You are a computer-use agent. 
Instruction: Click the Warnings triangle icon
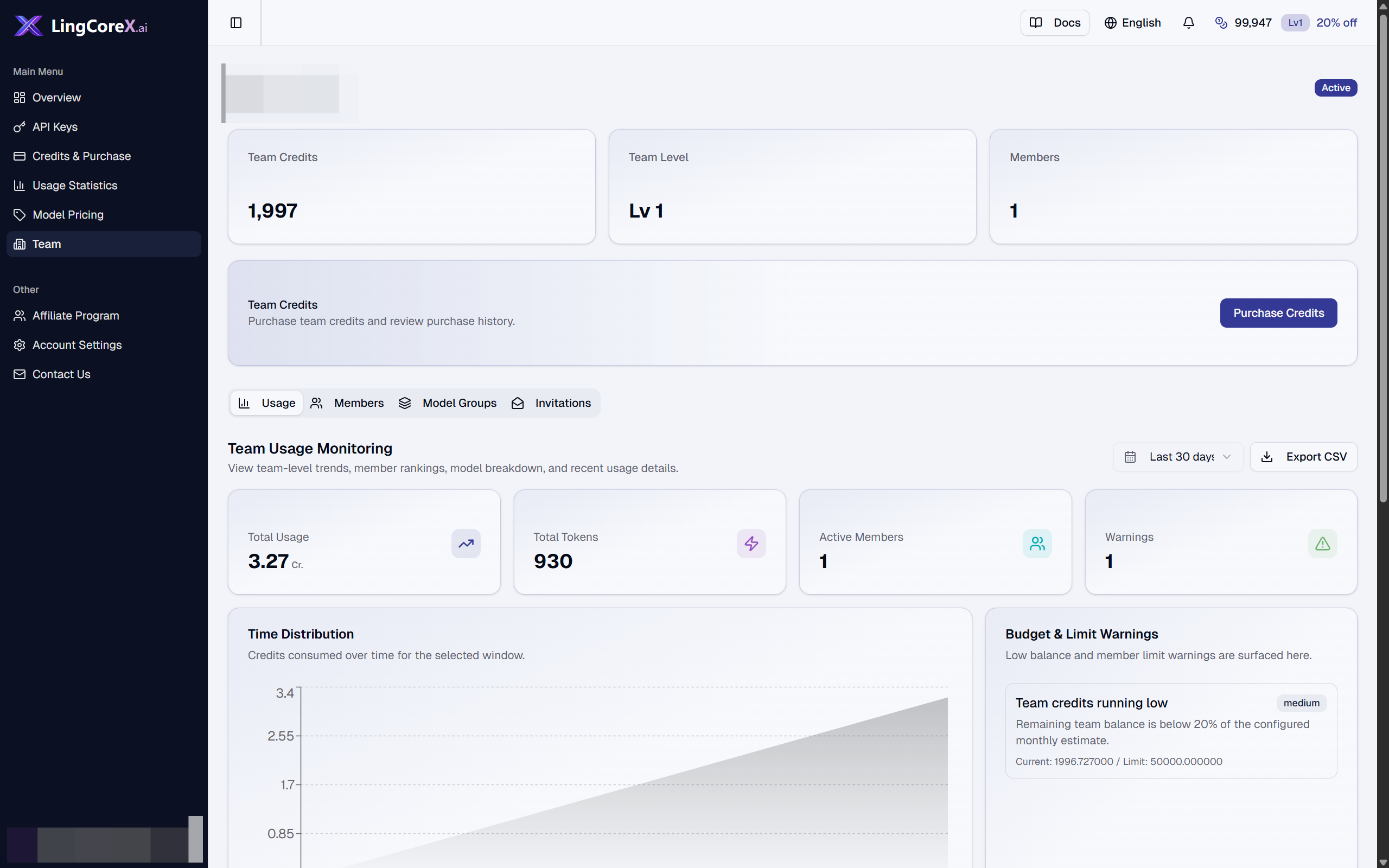coord(1322,543)
